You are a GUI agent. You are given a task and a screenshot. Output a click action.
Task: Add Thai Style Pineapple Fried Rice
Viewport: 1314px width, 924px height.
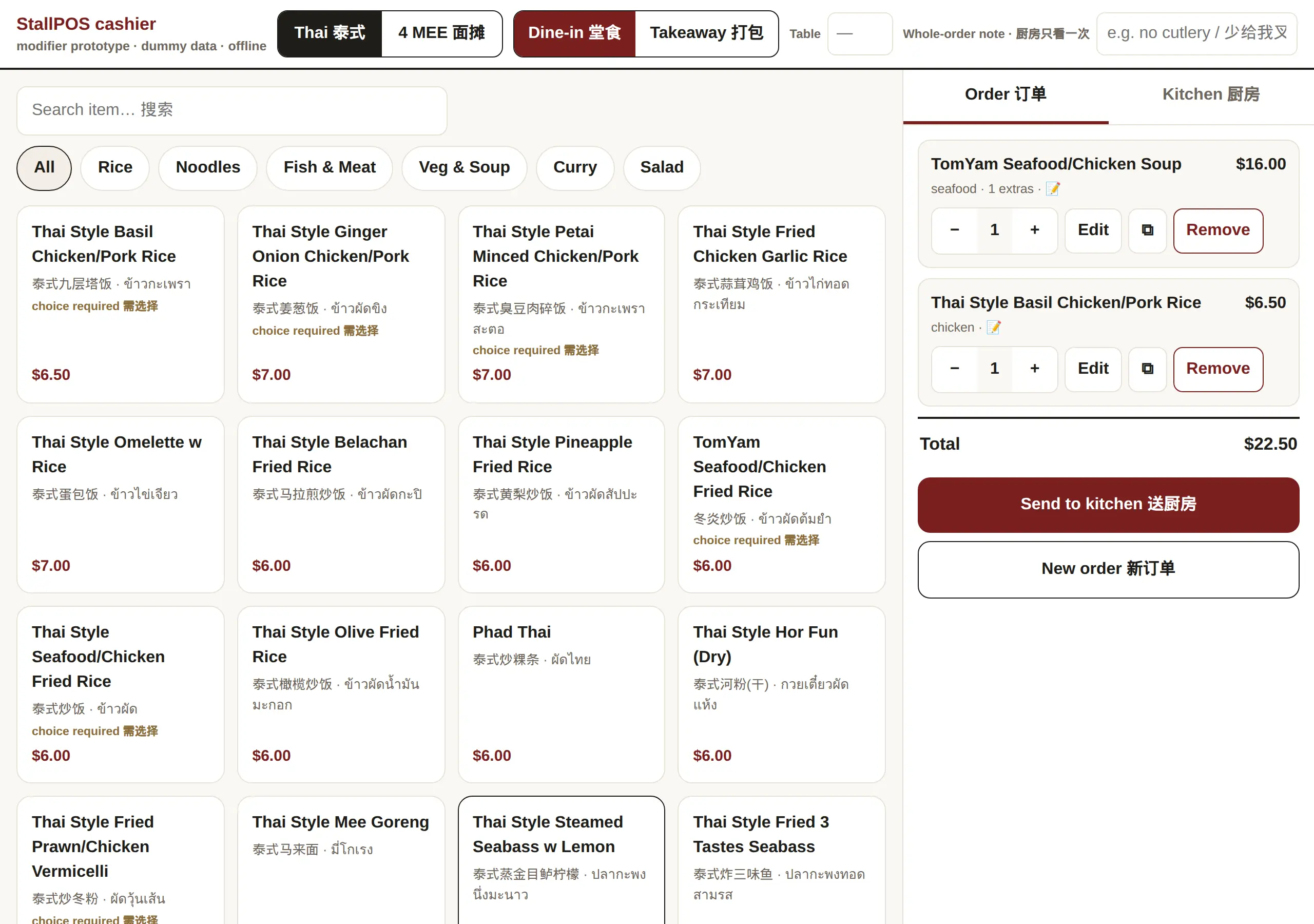coord(561,505)
